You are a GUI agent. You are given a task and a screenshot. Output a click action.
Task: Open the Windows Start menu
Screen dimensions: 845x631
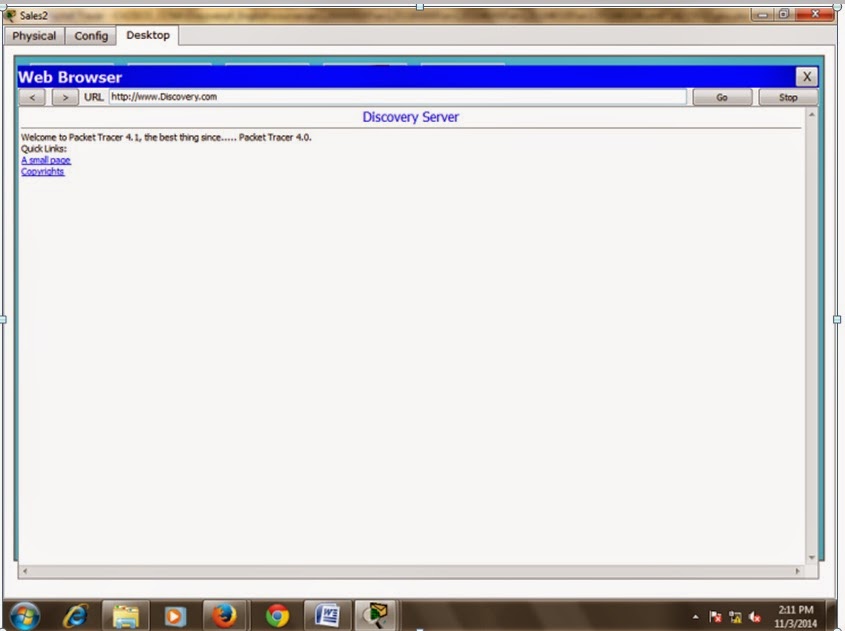(x=25, y=616)
